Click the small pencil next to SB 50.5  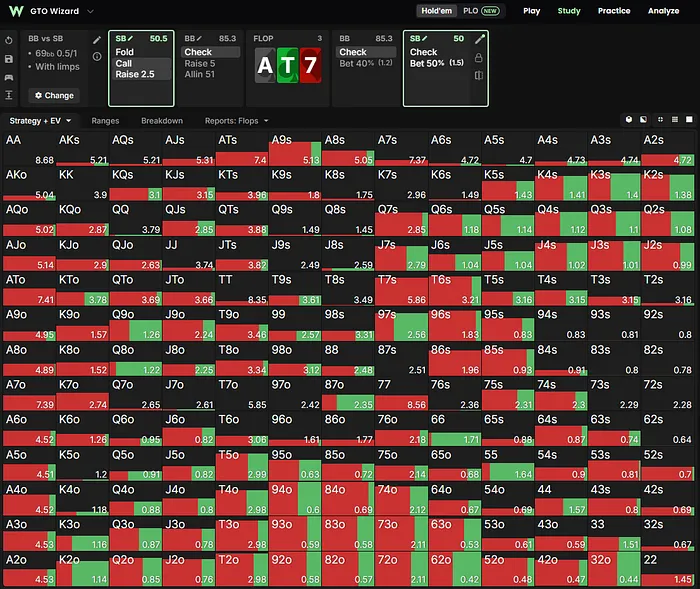coord(130,38)
